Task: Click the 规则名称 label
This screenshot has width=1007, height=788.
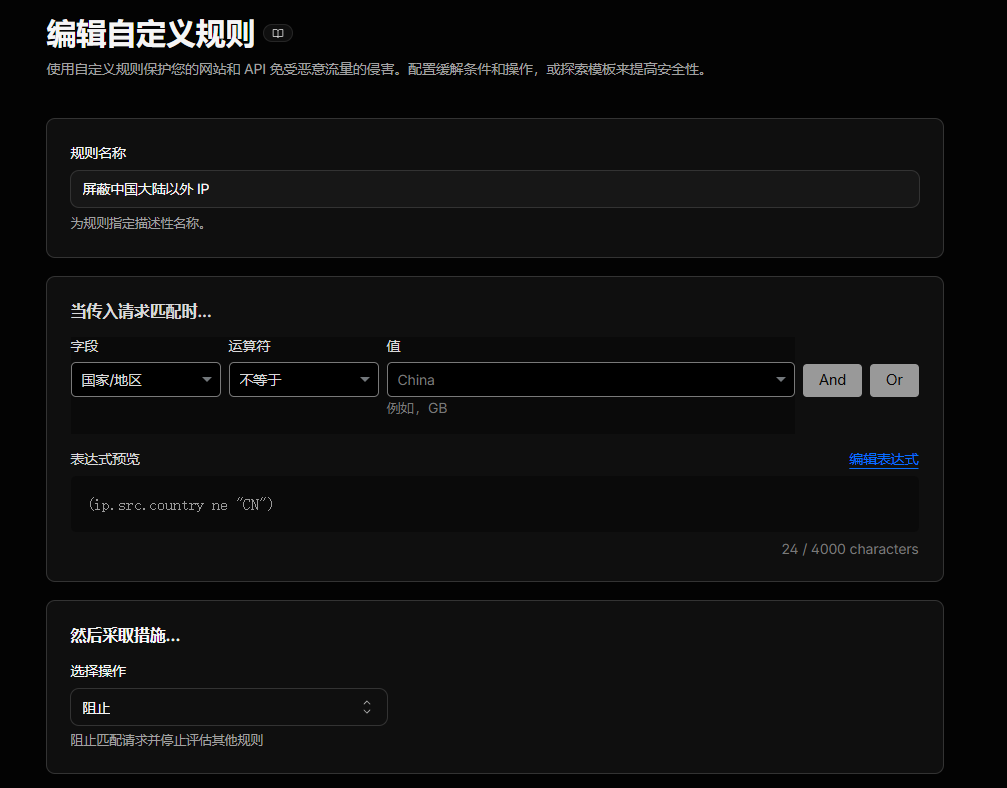Action: 98,153
